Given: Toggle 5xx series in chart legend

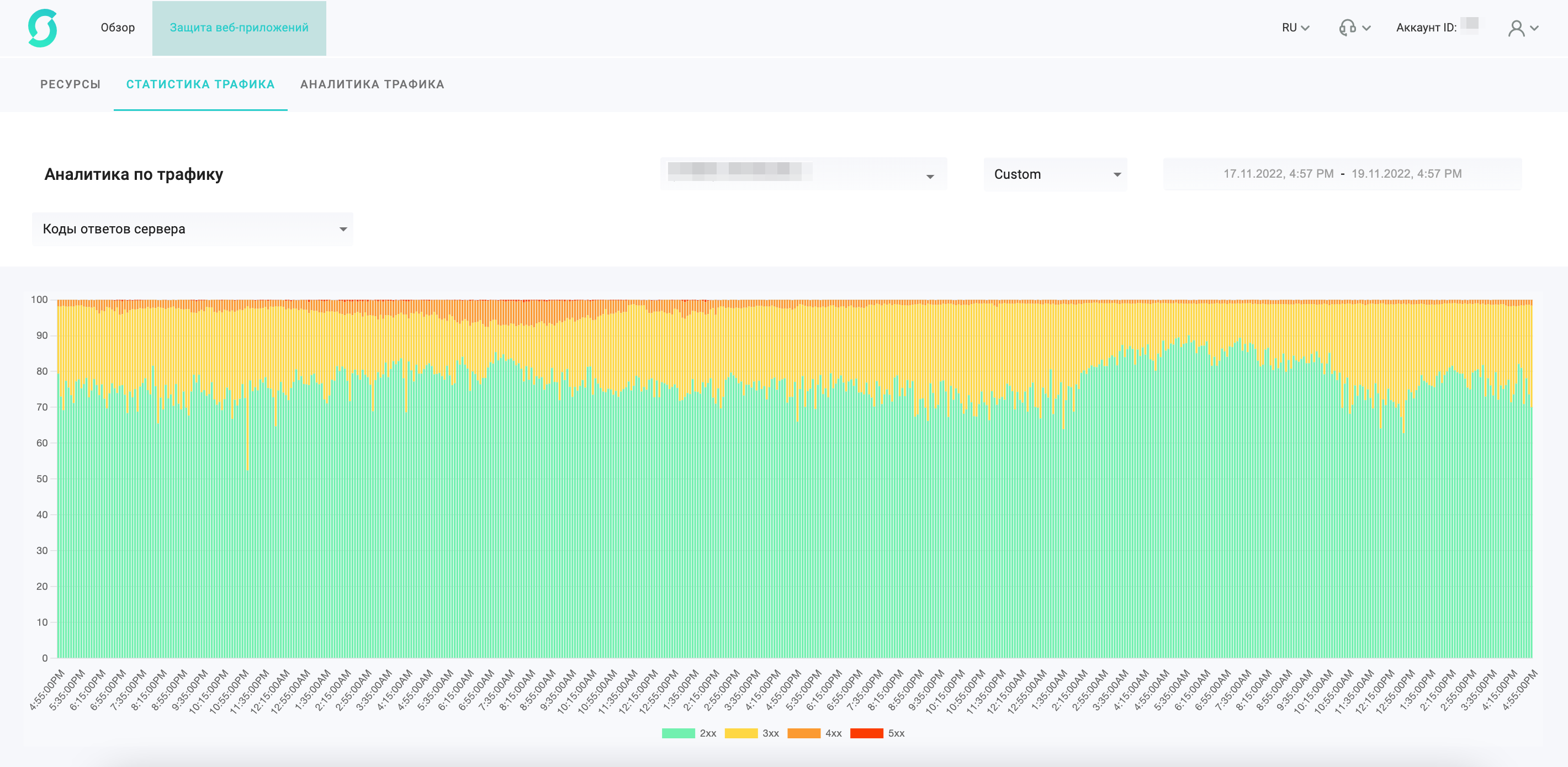Looking at the screenshot, I should coord(896,733).
